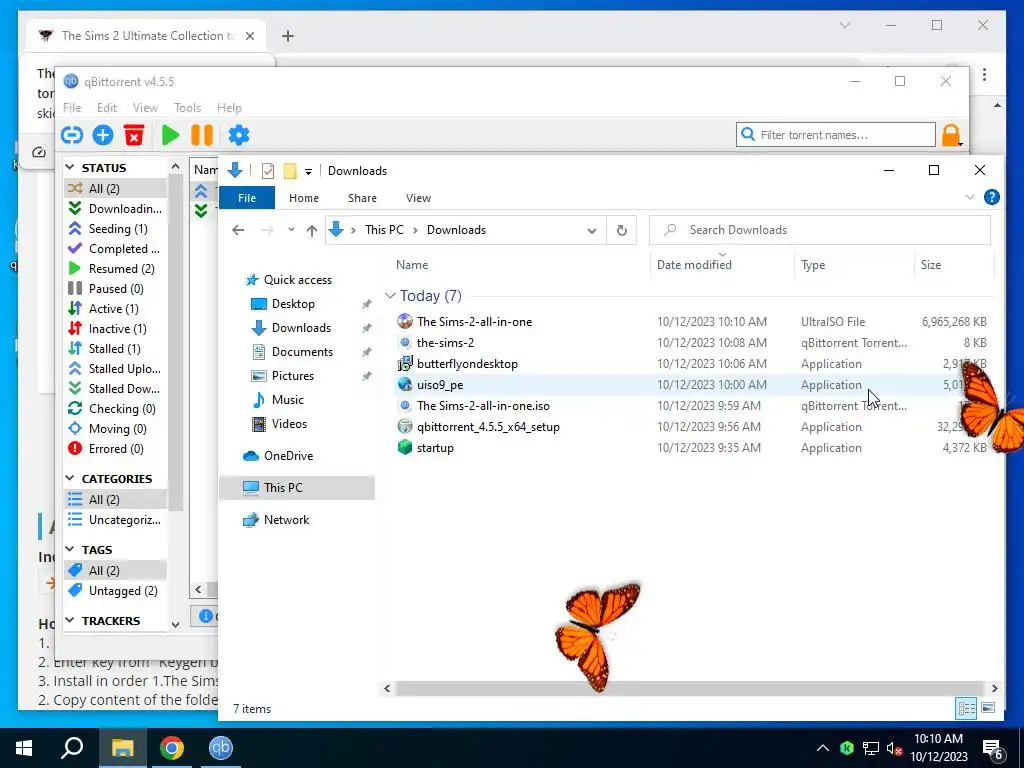Collapse the CATEGORIES section
The image size is (1024, 768).
(x=71, y=479)
